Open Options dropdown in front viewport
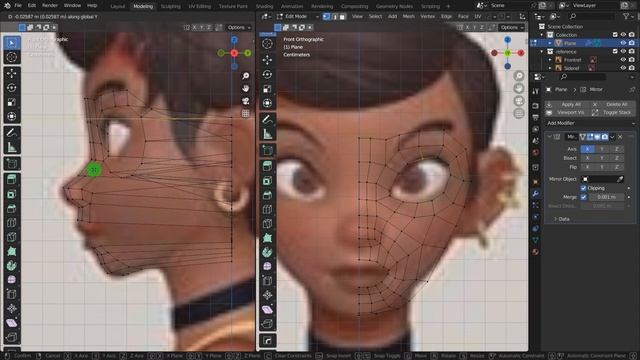Image resolution: width=640 pixels, height=360 pixels. pos(512,27)
